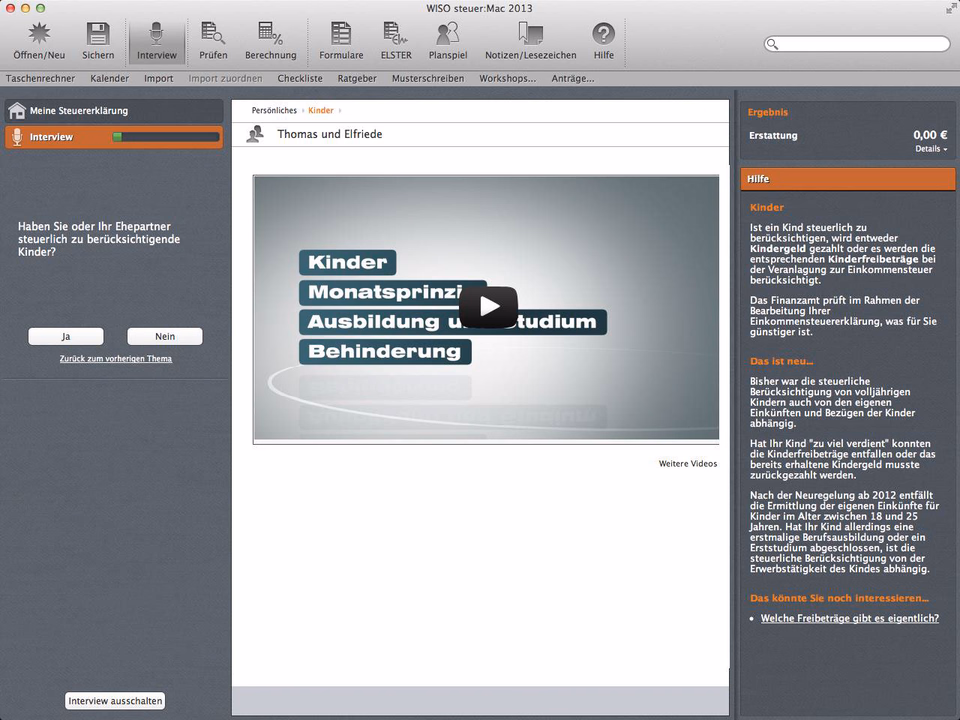Play the Kinder video
The height and width of the screenshot is (720, 960).
pos(488,306)
